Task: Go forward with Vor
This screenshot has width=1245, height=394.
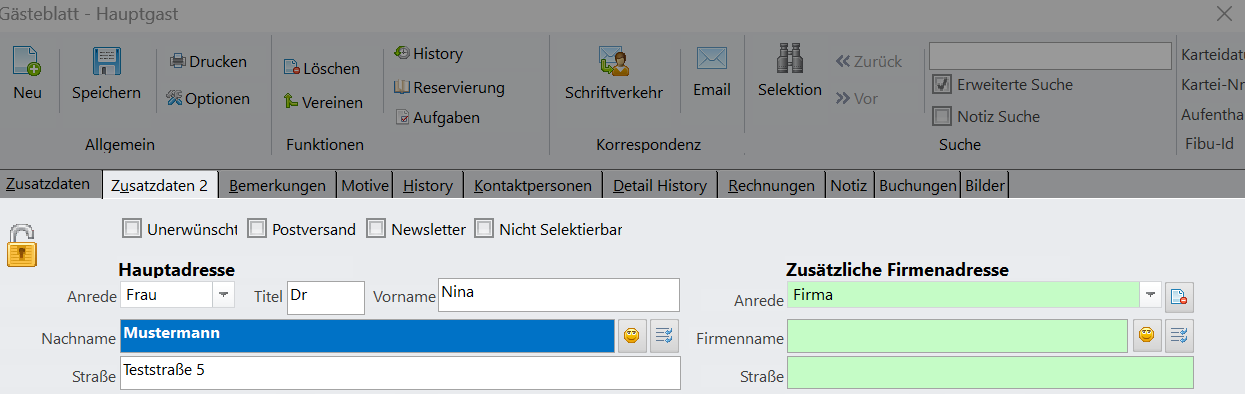Action: (x=856, y=98)
